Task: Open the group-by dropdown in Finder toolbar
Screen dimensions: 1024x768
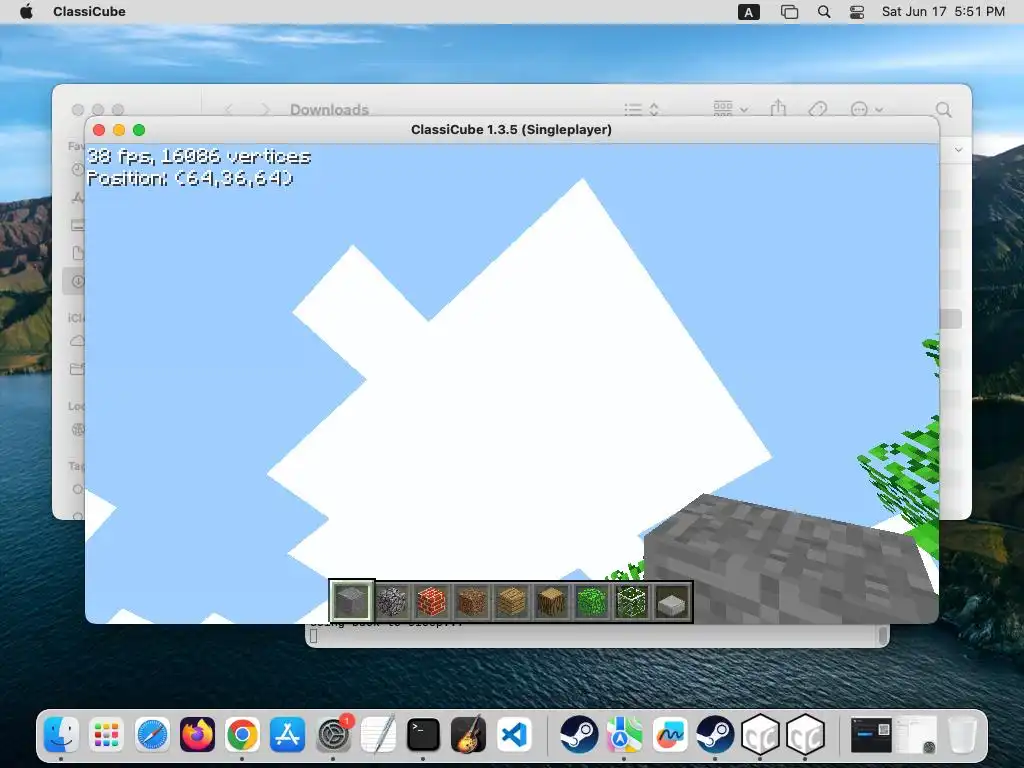Action: click(x=731, y=108)
